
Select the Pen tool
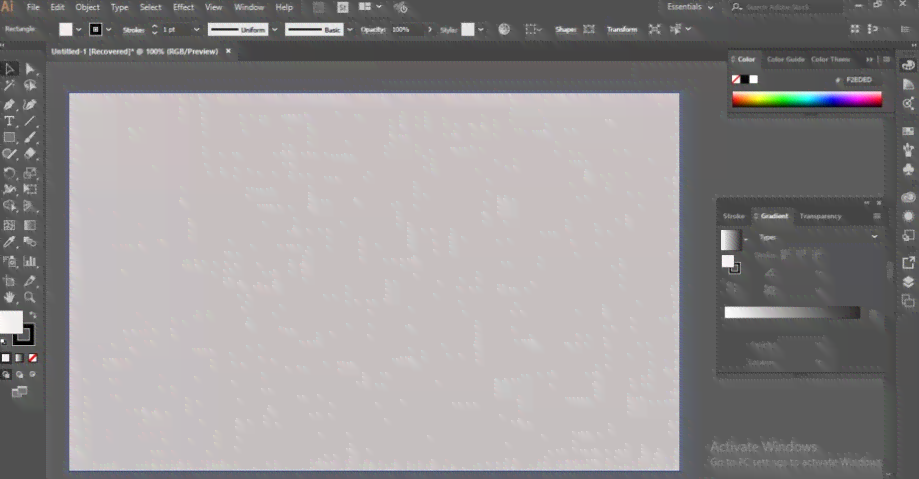click(9, 104)
